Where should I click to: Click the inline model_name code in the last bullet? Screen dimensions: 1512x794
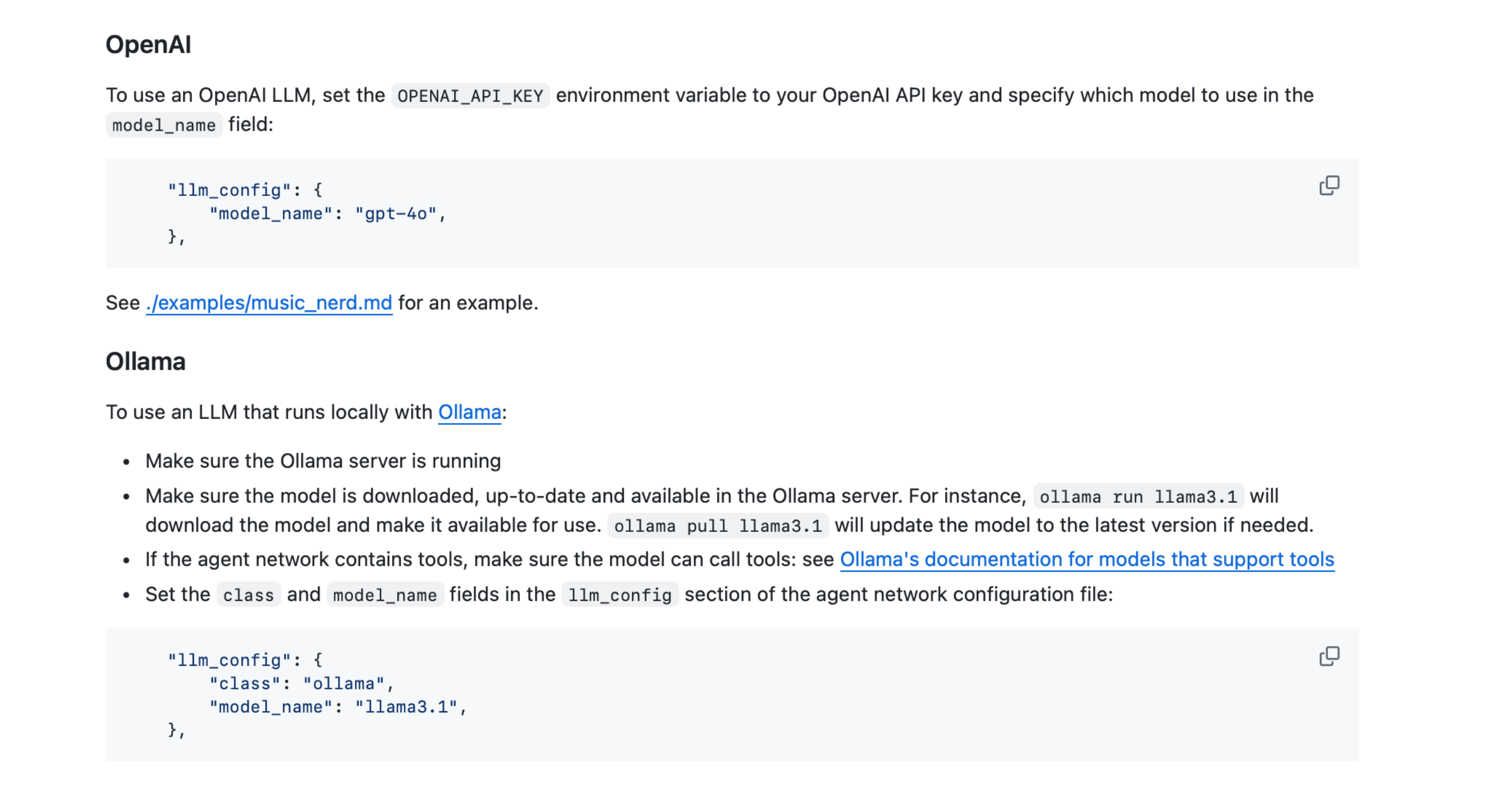point(385,595)
